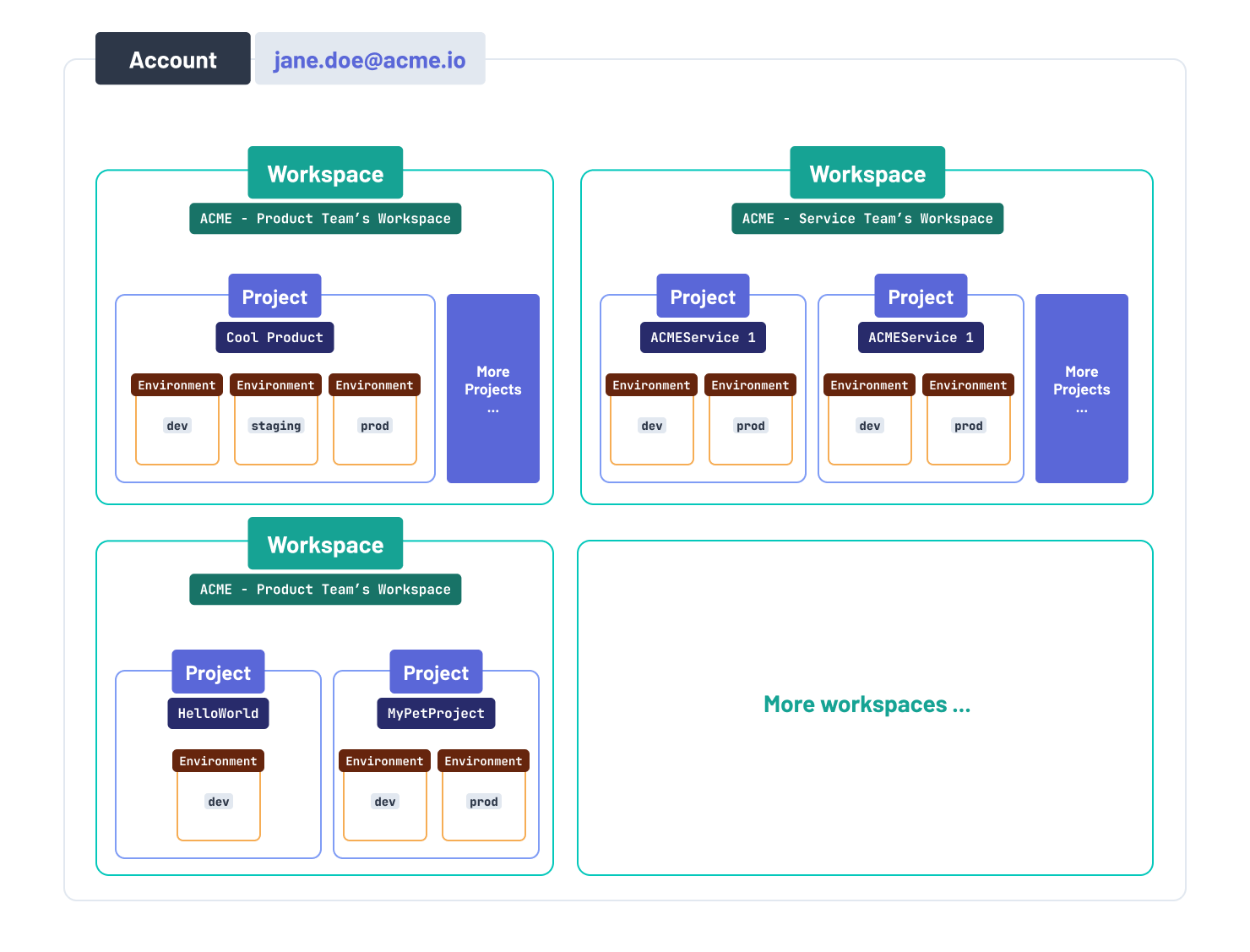Viewport: 1250px width, 952px height.
Task: Click the ACMEService 1 name in second project
Action: [x=921, y=337]
